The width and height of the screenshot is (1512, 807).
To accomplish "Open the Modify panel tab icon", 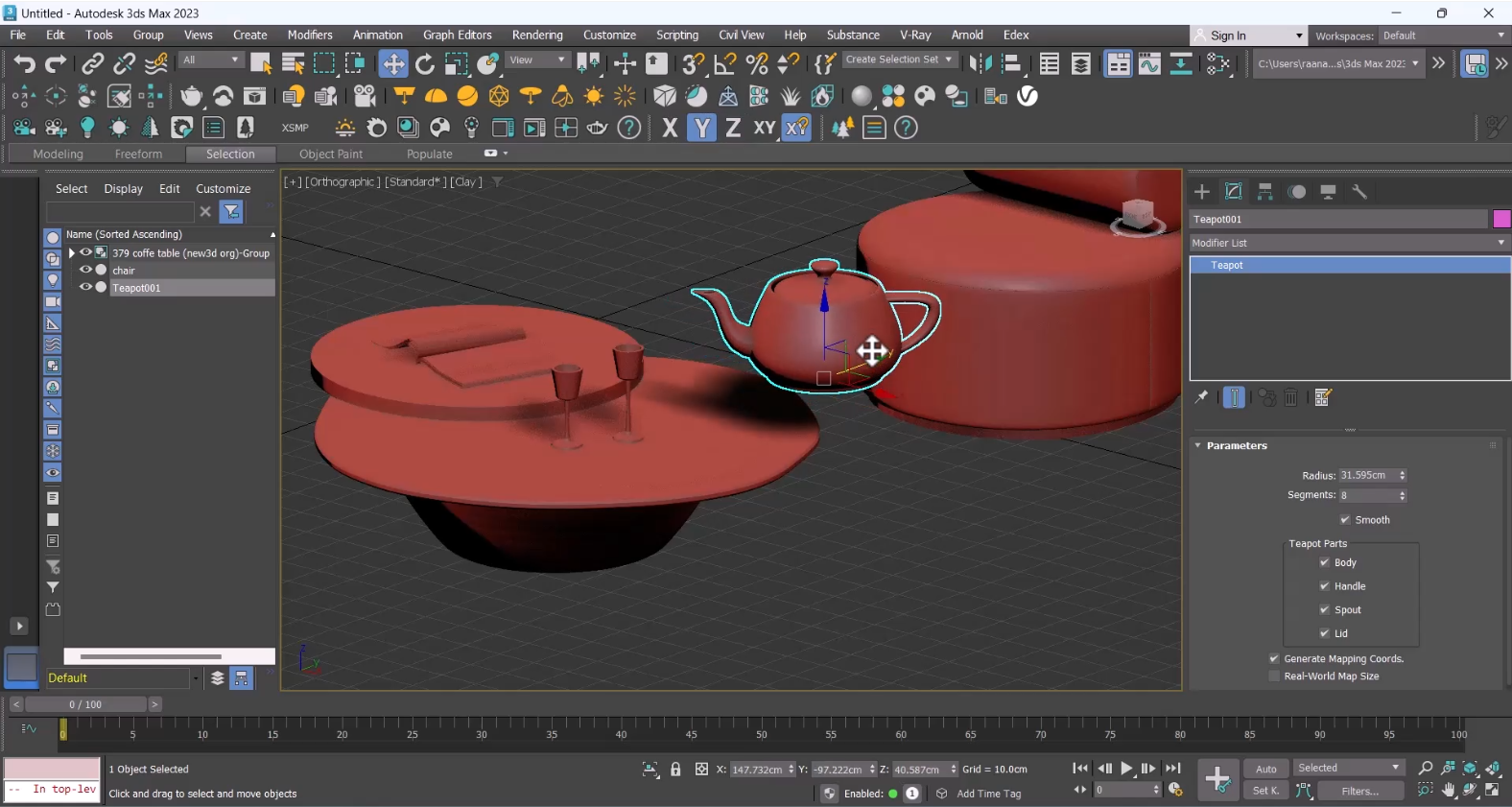I will tap(1234, 192).
